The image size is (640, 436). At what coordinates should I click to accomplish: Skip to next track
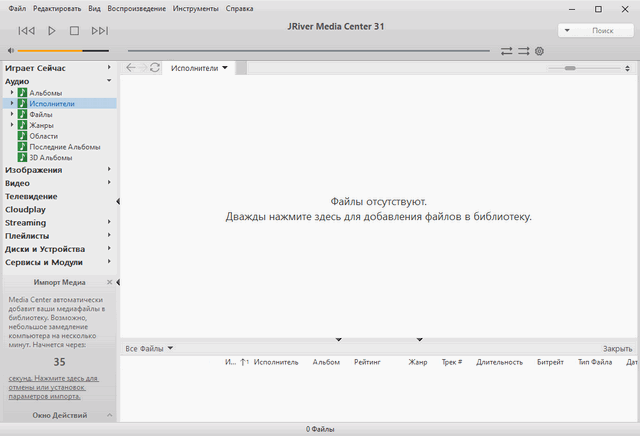click(99, 31)
